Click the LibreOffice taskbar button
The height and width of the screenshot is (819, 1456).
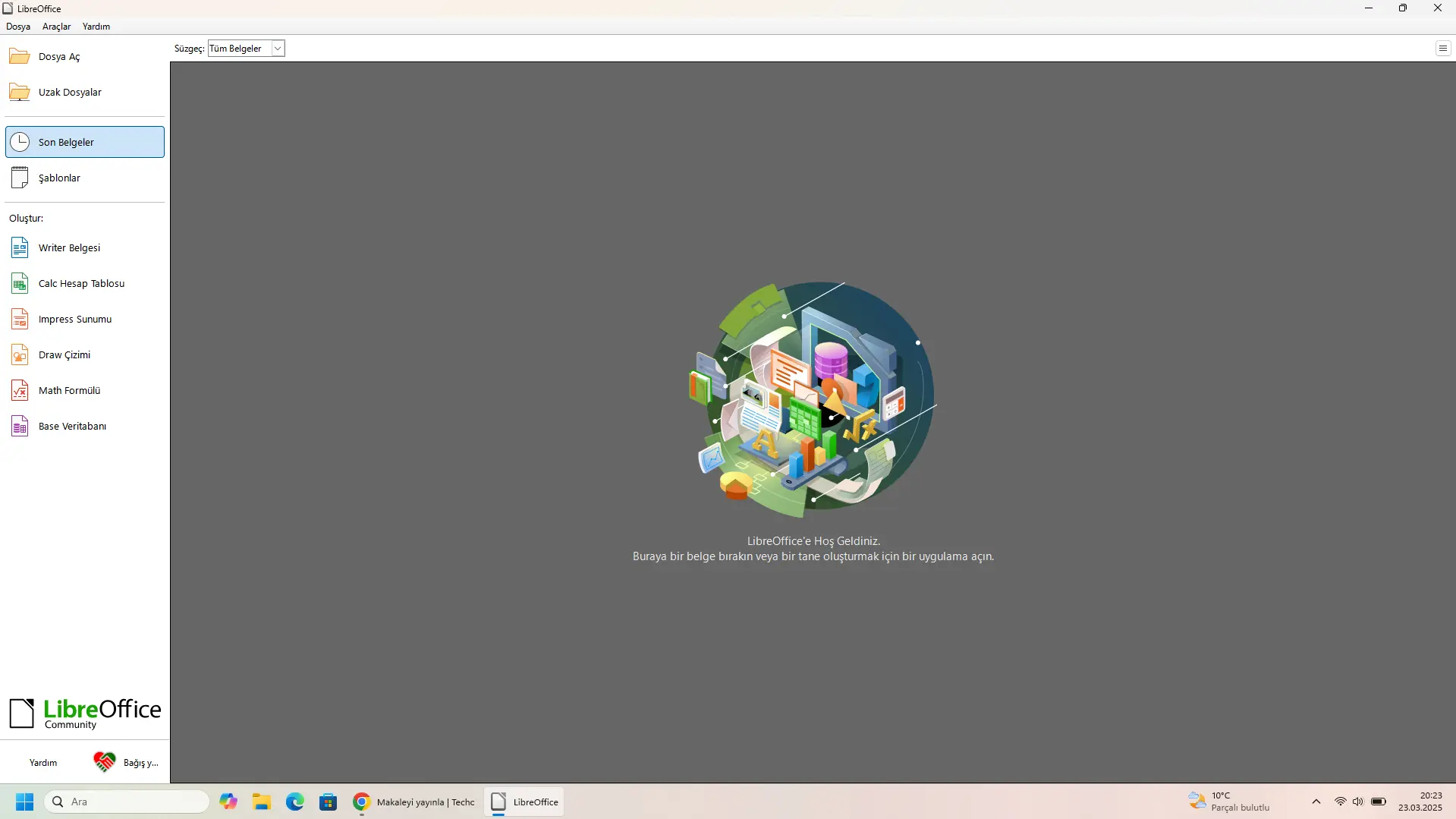coord(524,802)
